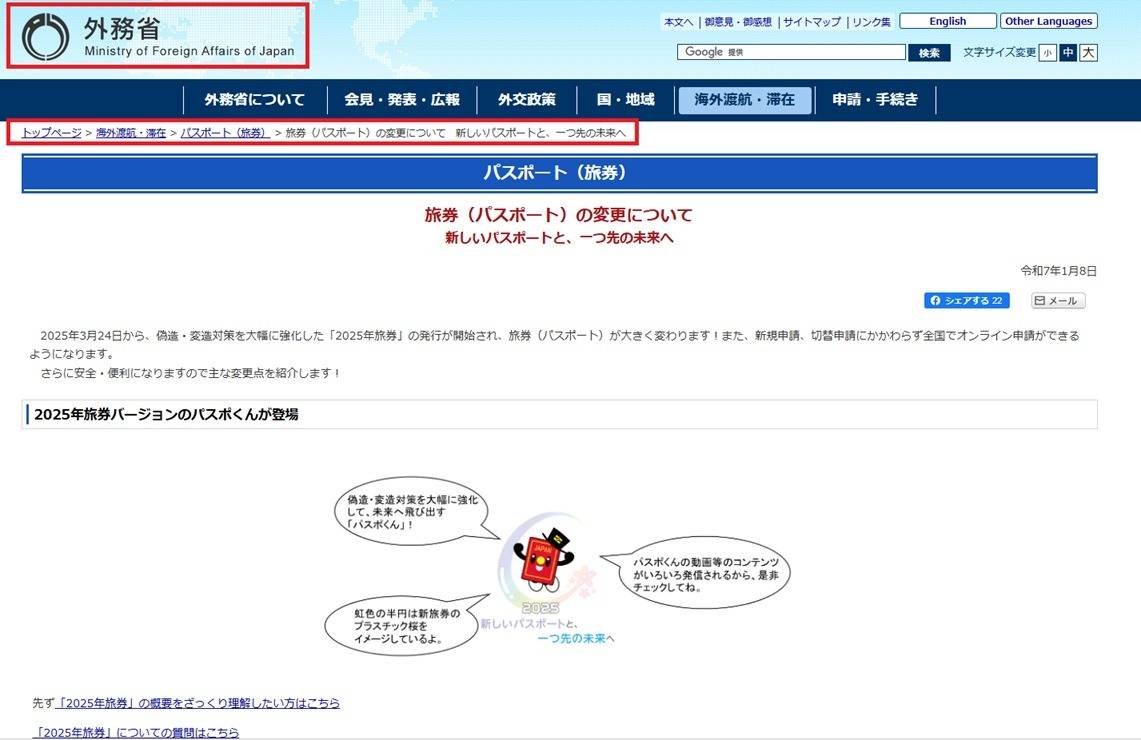Click the Passpo-kun mascot image
This screenshot has width=1141, height=740.
click(539, 562)
